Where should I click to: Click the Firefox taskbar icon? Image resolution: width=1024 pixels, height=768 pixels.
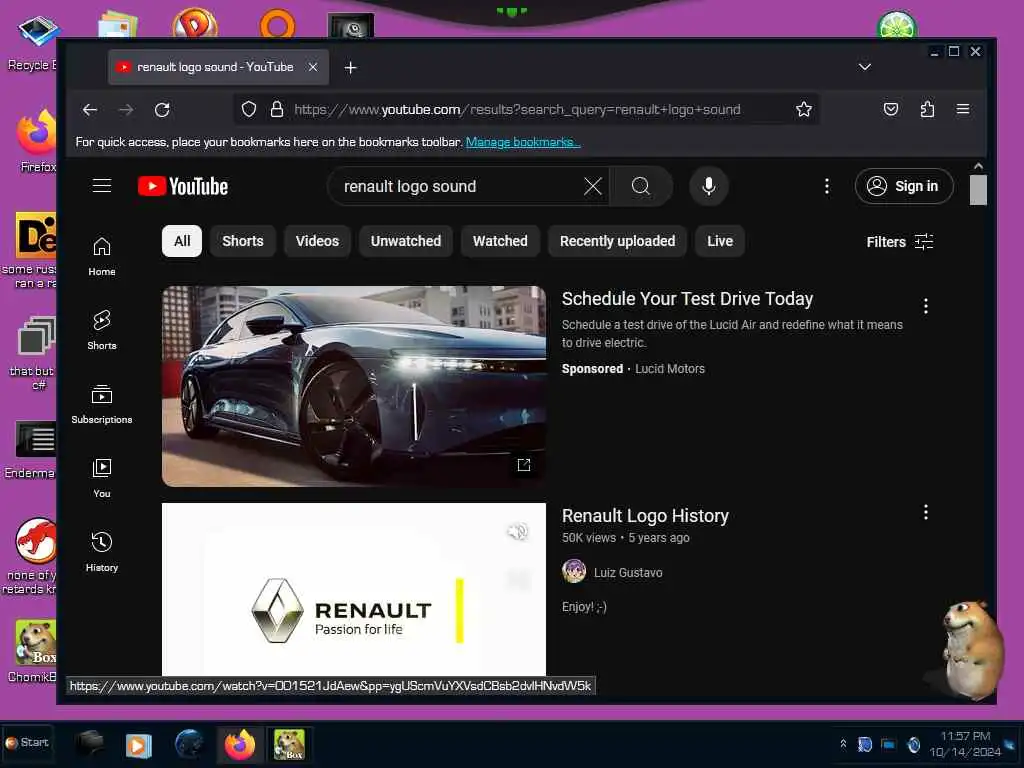pos(240,744)
